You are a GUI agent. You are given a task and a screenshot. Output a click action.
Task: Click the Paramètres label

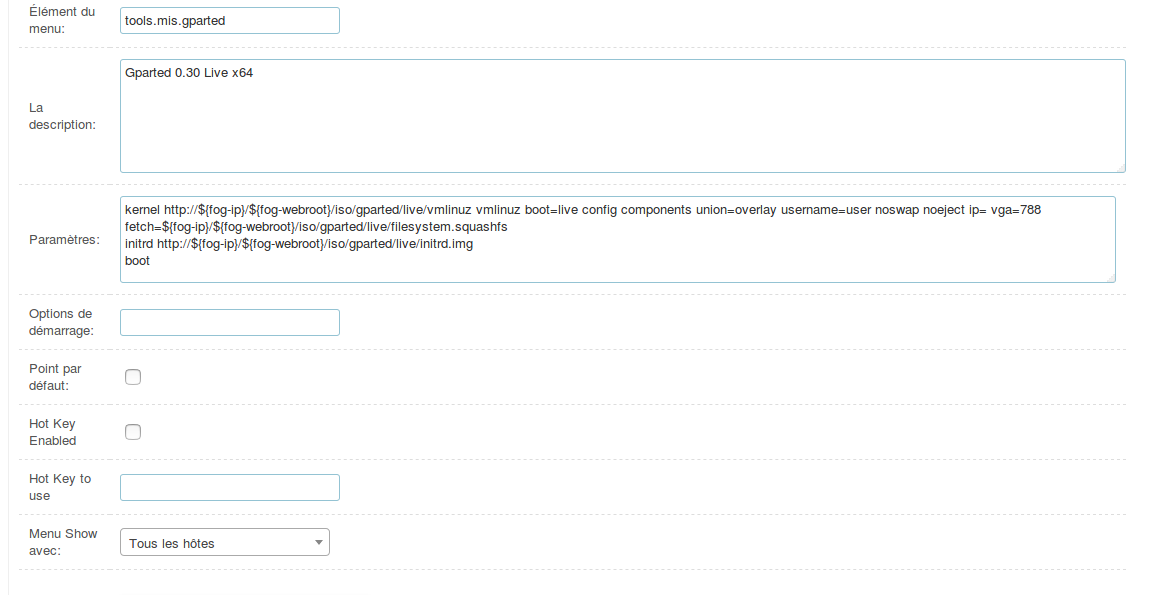tap(64, 240)
